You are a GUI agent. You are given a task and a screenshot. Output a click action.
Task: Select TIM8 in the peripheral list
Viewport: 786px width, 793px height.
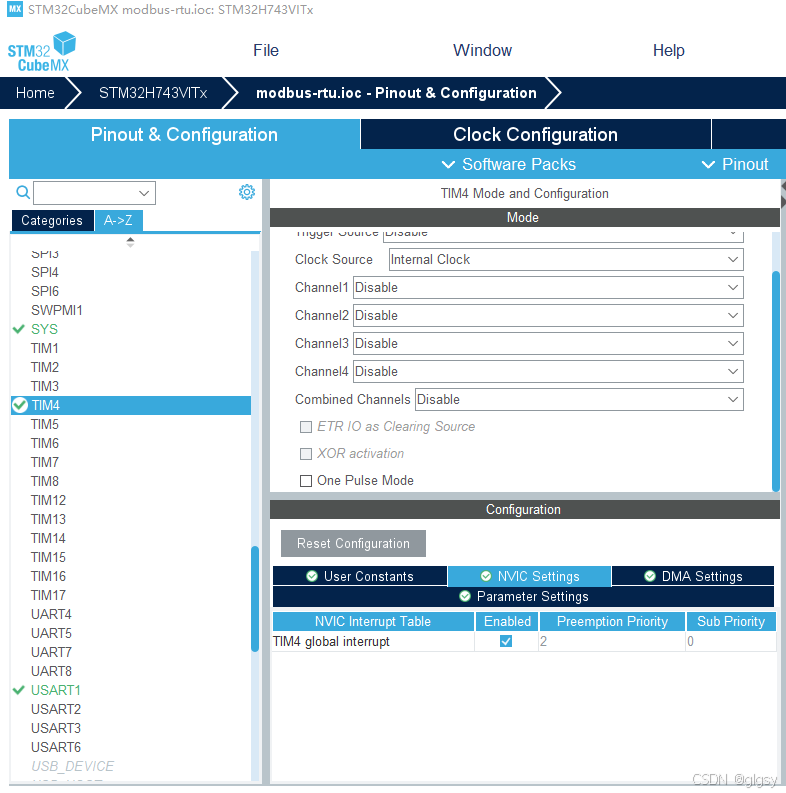(45, 481)
